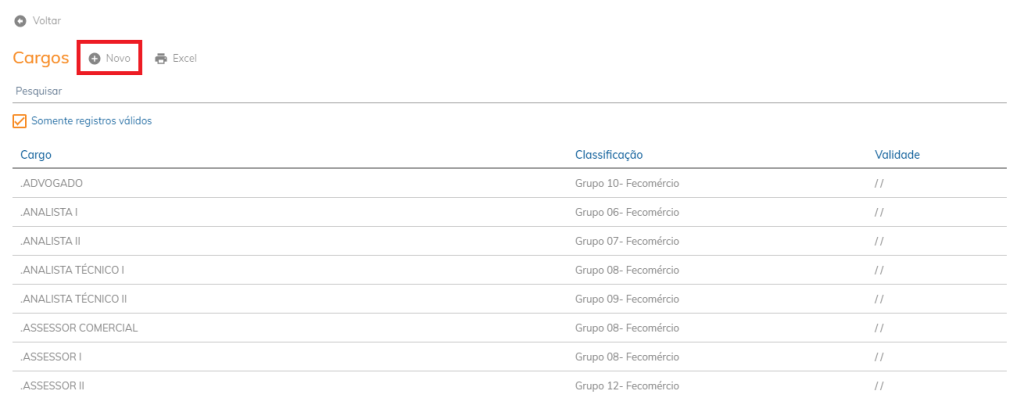Screen dimensions: 1024x398
Task: Click the Voltar back arrow icon
Action: point(20,21)
